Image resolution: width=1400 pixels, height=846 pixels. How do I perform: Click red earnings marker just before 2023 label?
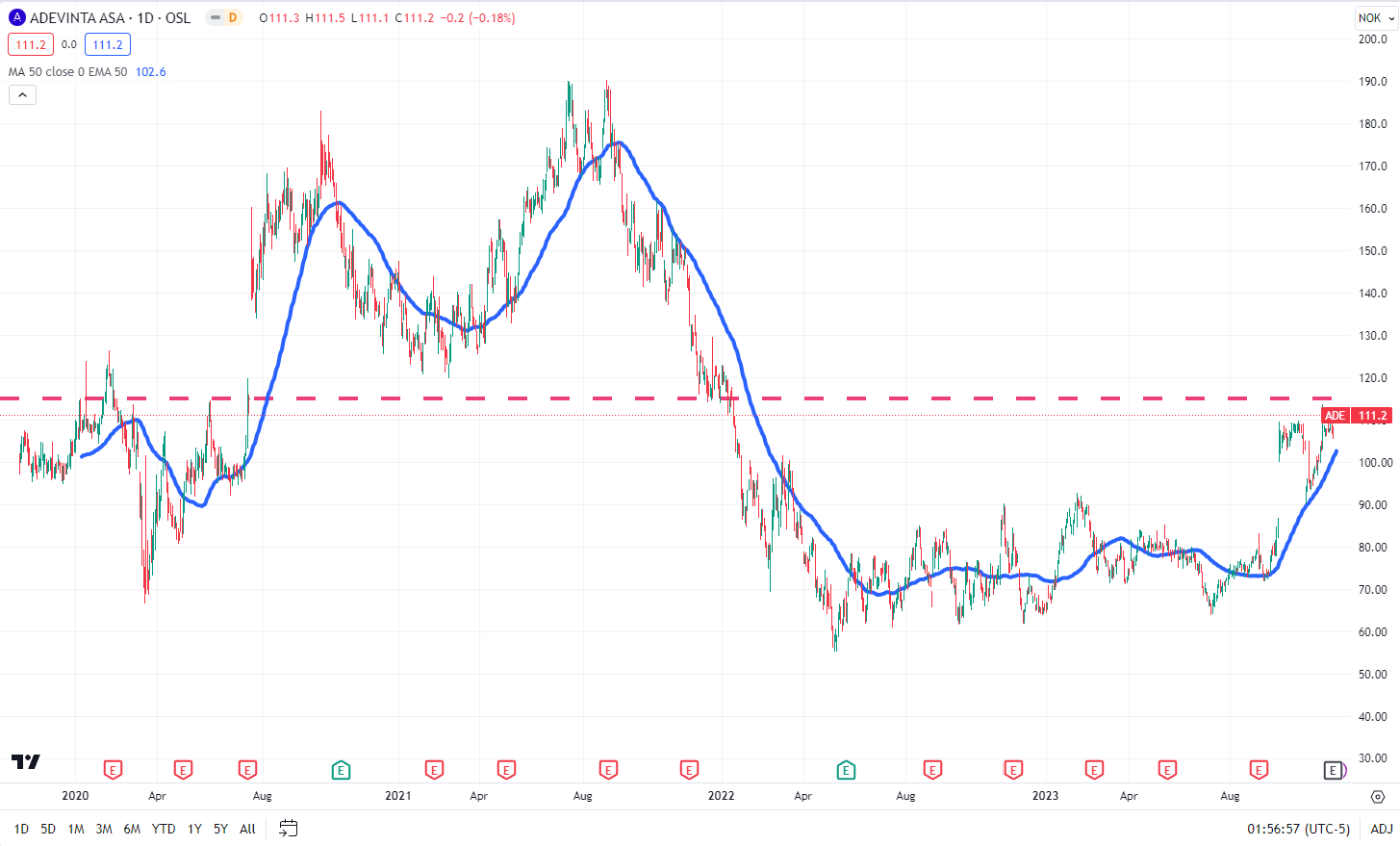tap(1013, 770)
